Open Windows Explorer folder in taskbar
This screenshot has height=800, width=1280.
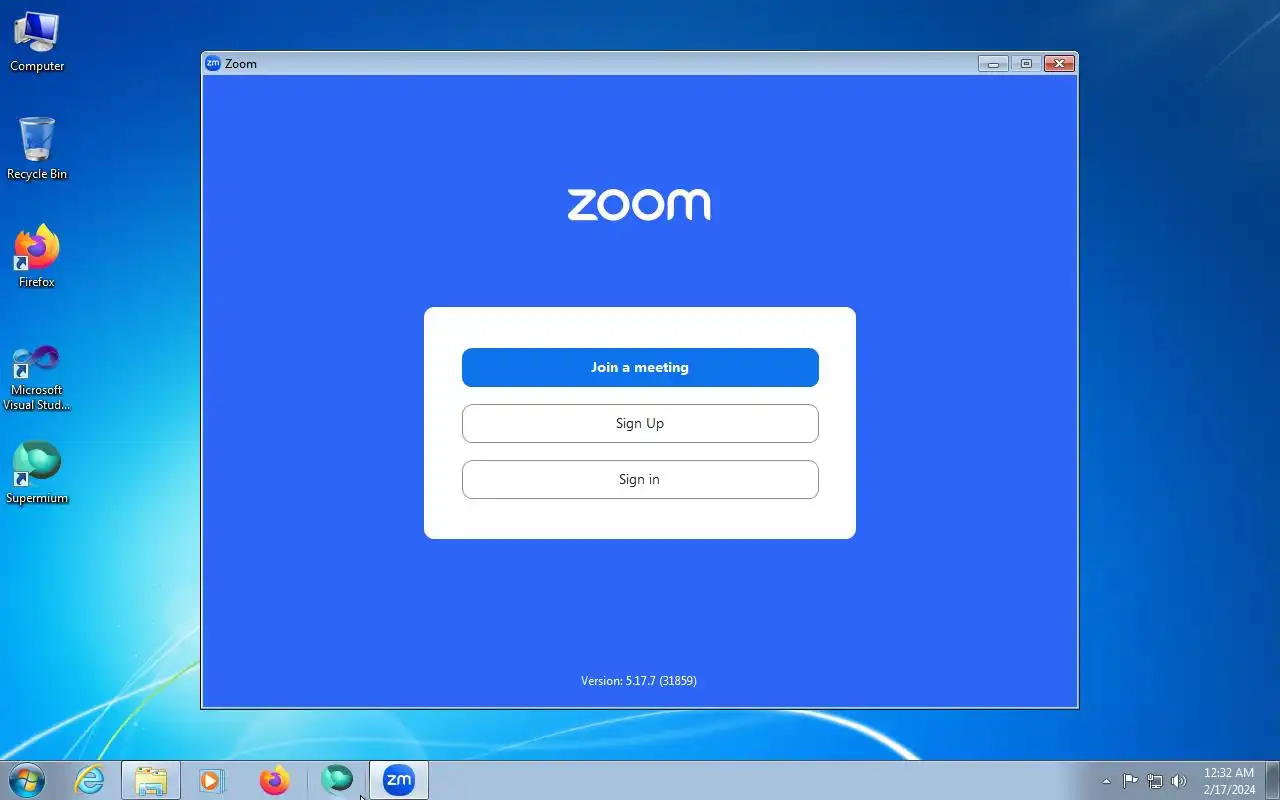(151, 780)
